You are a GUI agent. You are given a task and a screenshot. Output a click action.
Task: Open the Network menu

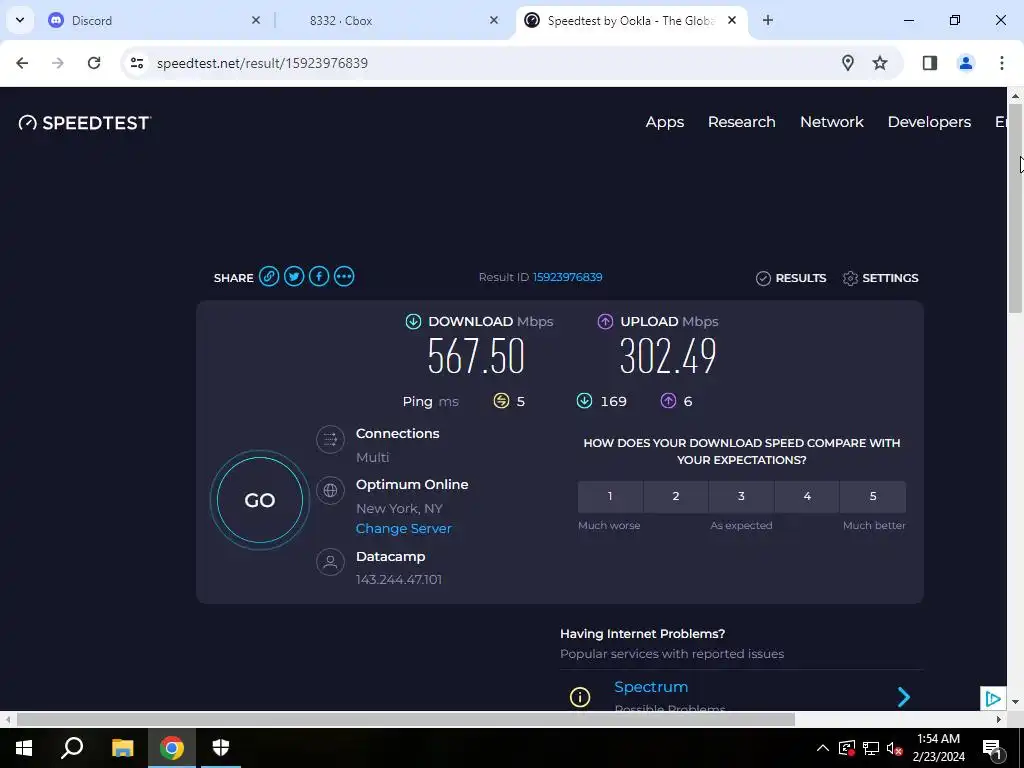click(832, 122)
